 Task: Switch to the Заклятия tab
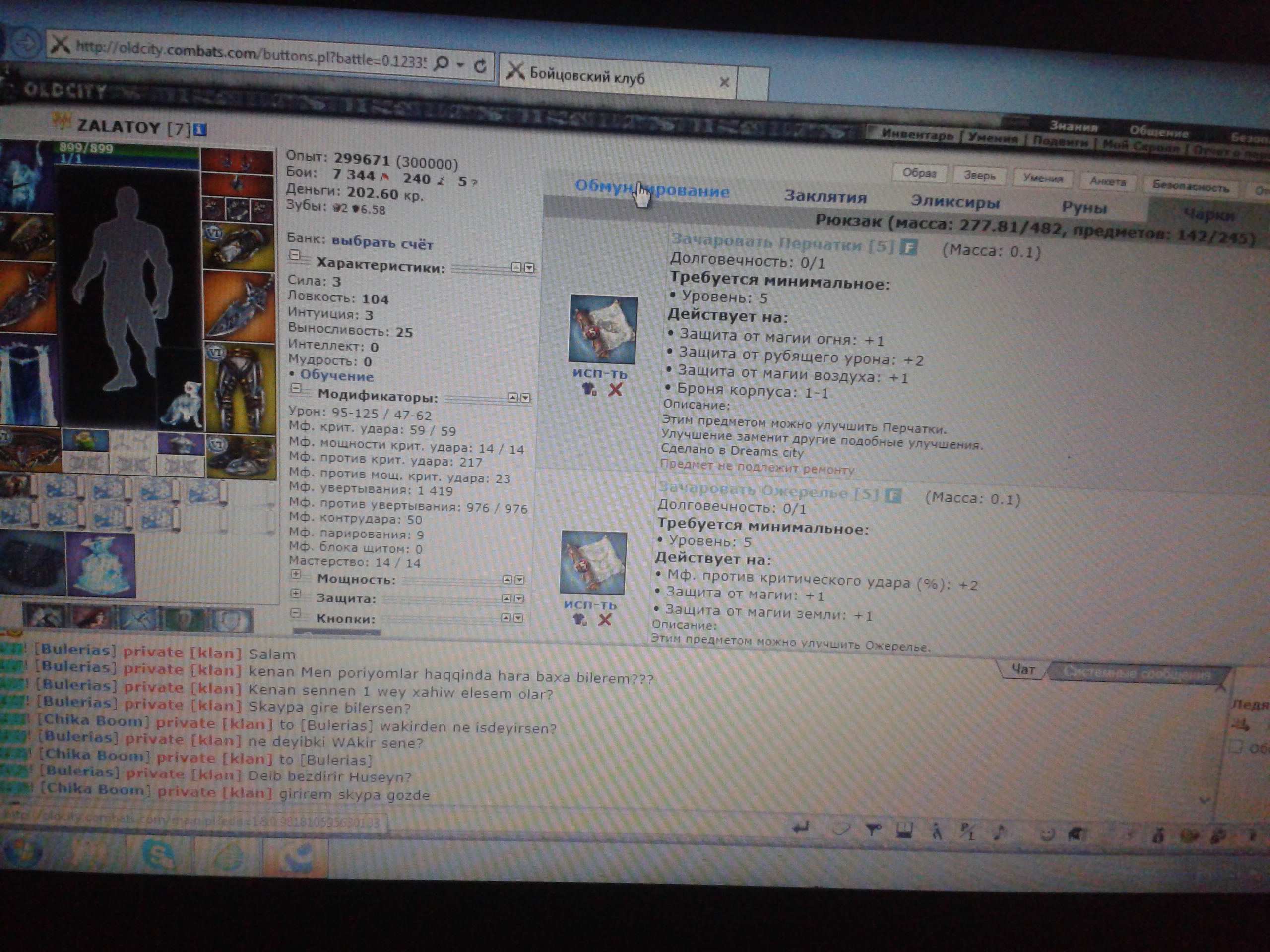click(825, 197)
